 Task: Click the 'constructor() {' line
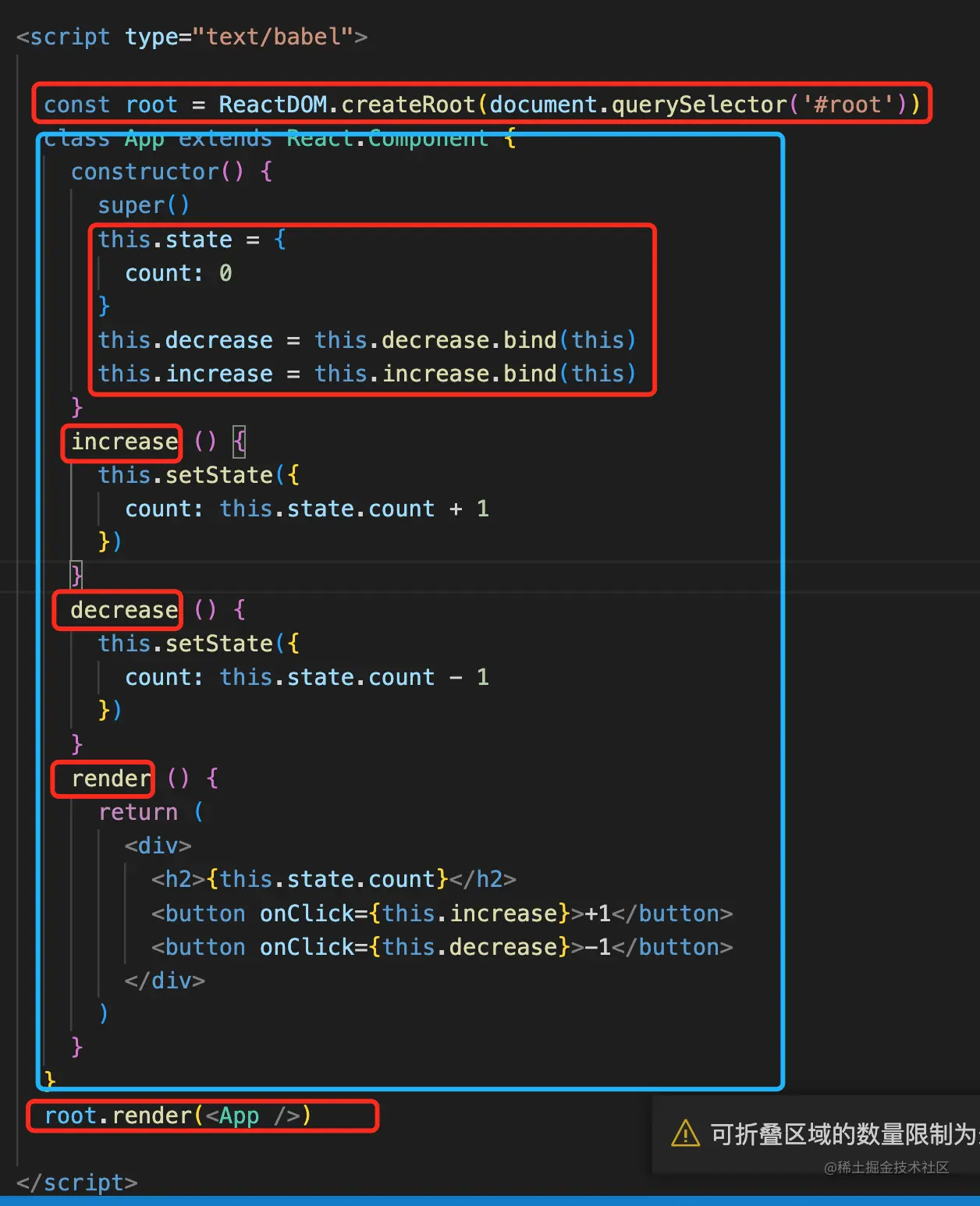(x=172, y=172)
